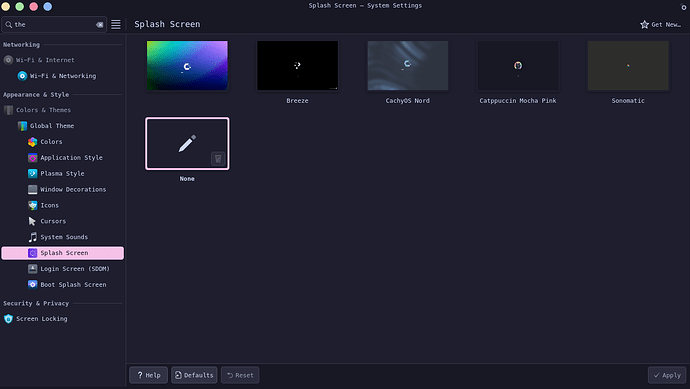Click the pencil icon in None preview
This screenshot has width=690, height=389.
point(187,143)
